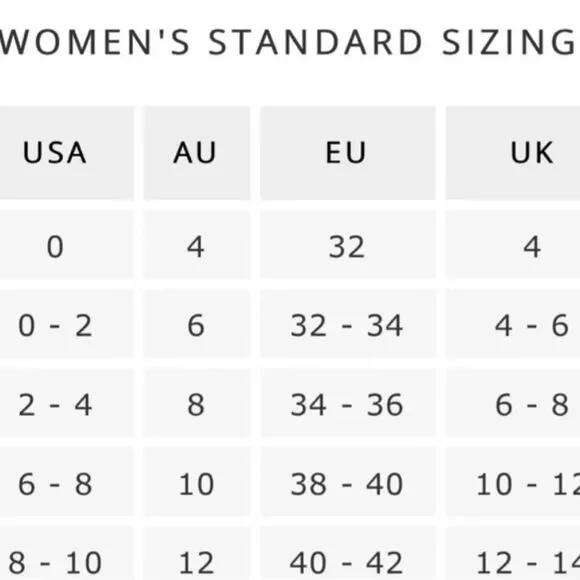Select UK size 6 - 8 cell

pyautogui.click(x=513, y=403)
